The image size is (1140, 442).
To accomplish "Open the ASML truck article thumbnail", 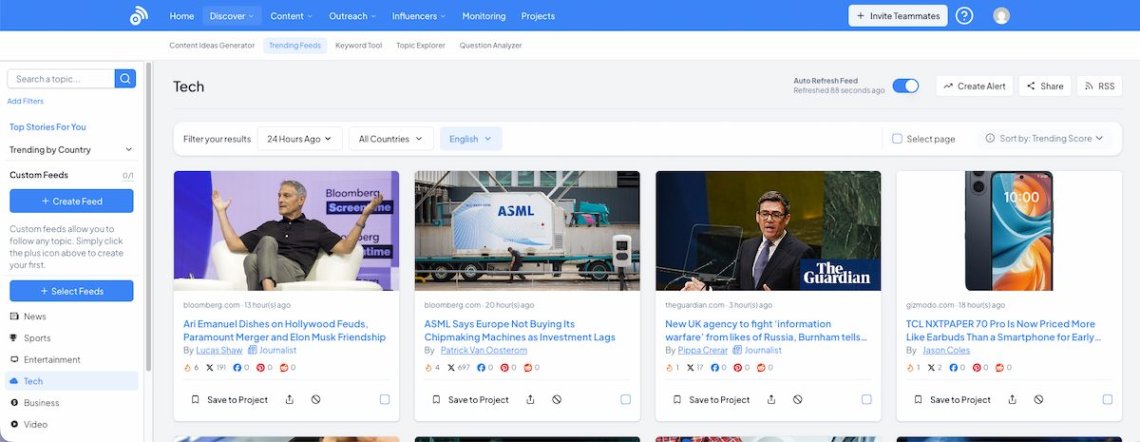I will (x=527, y=230).
